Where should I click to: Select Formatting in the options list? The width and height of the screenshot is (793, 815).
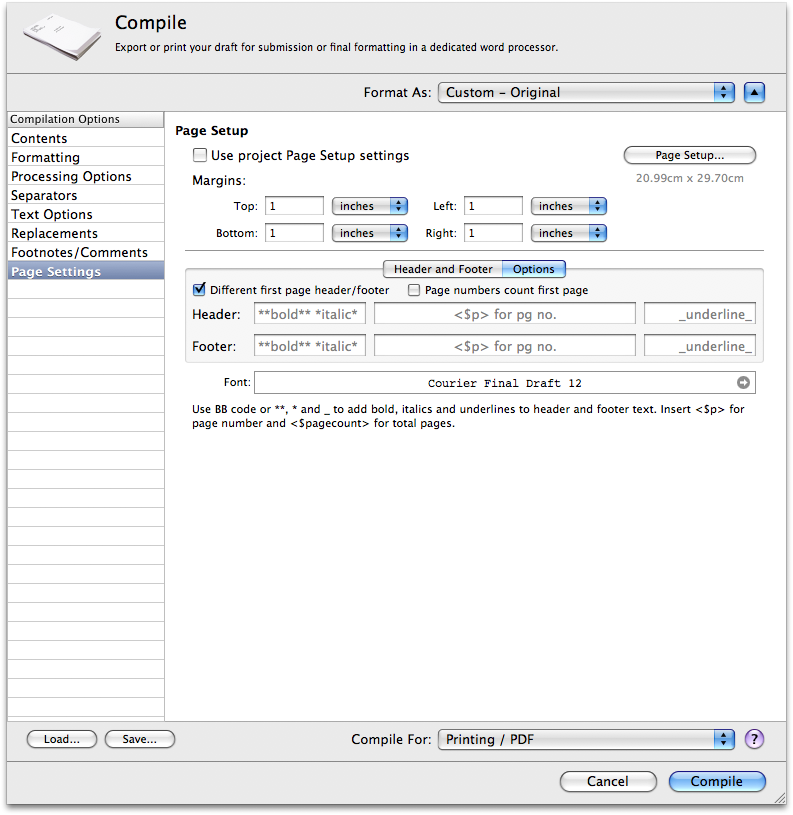[x=46, y=157]
